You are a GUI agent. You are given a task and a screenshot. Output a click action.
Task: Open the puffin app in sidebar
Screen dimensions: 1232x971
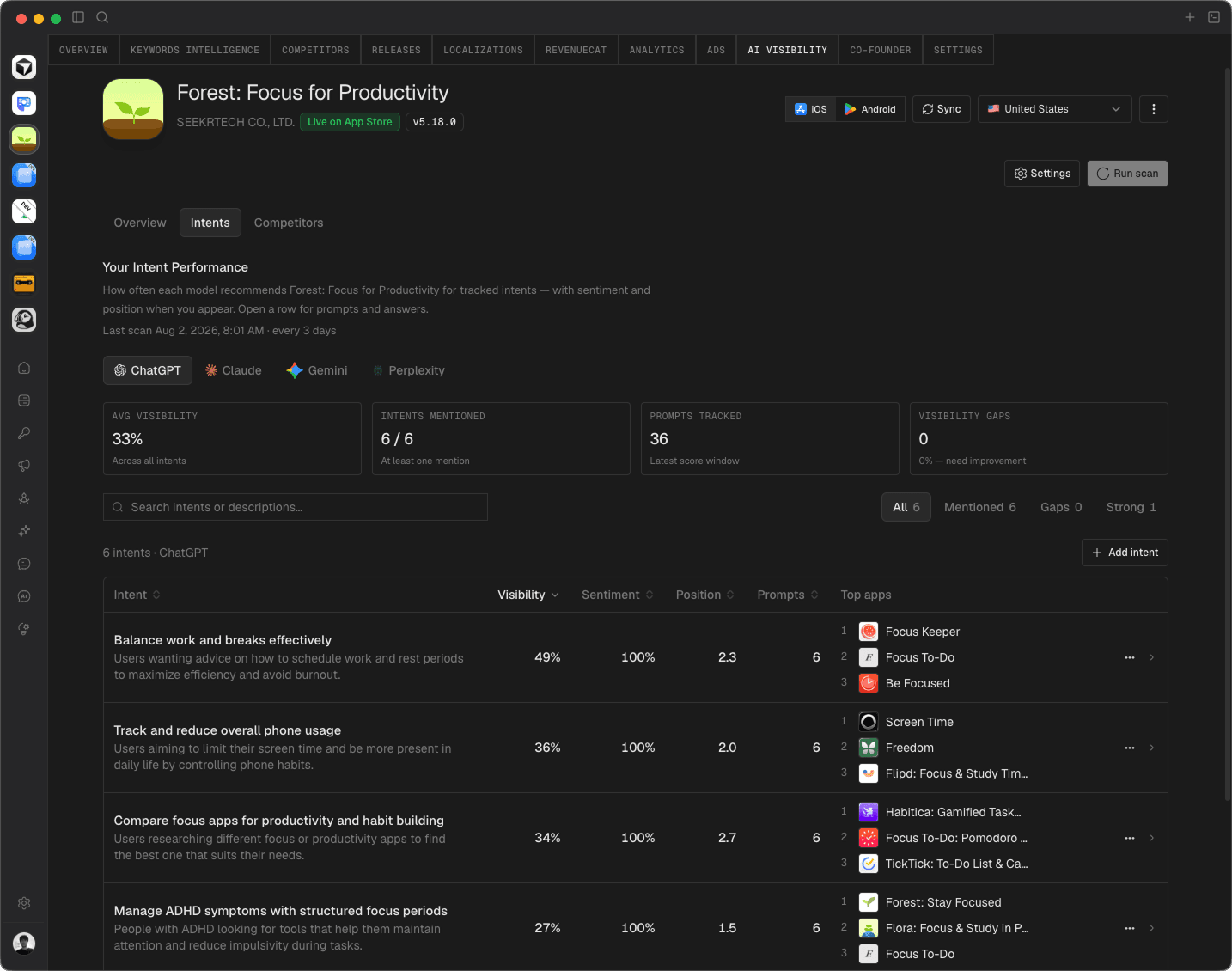coord(24,320)
